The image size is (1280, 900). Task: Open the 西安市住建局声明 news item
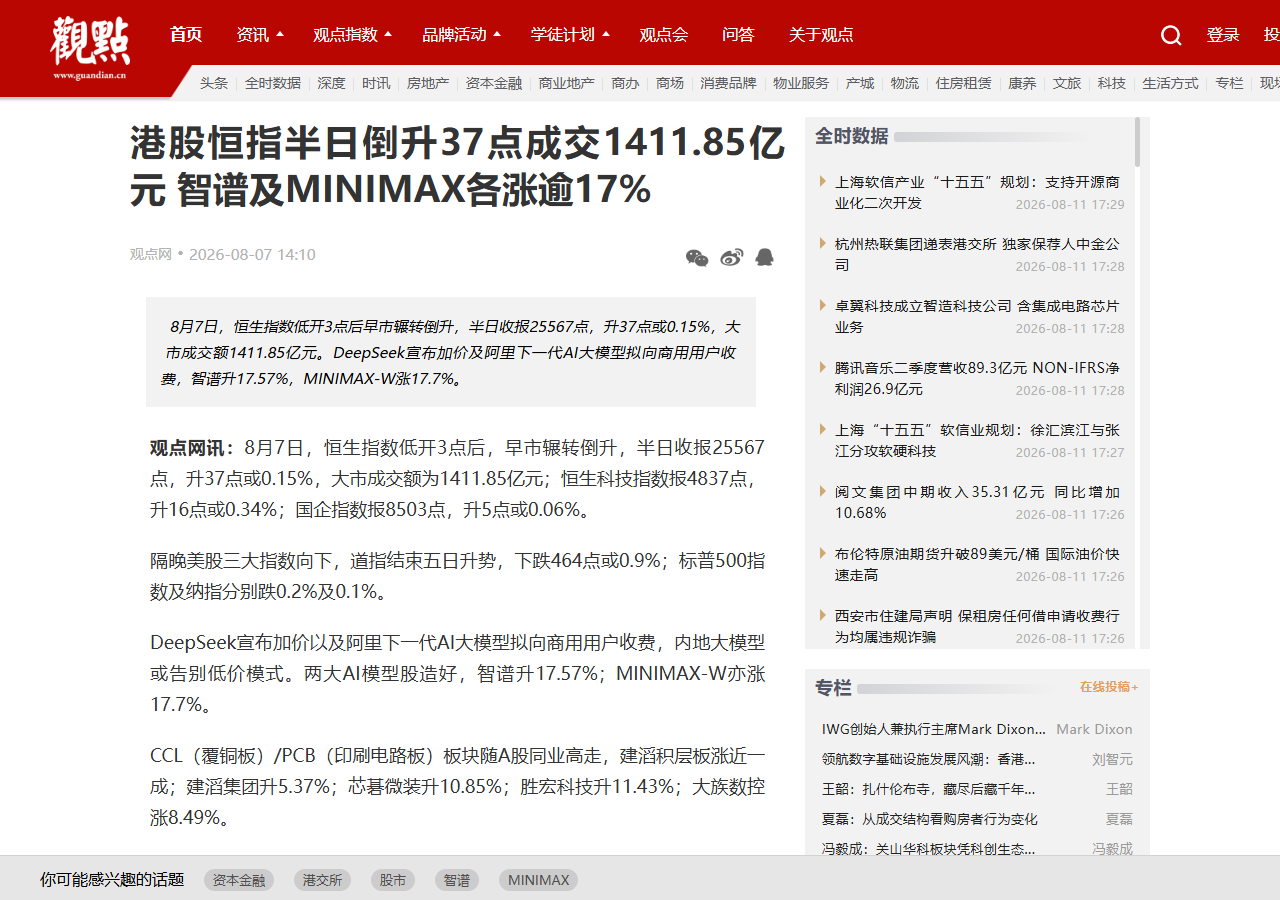977,626
